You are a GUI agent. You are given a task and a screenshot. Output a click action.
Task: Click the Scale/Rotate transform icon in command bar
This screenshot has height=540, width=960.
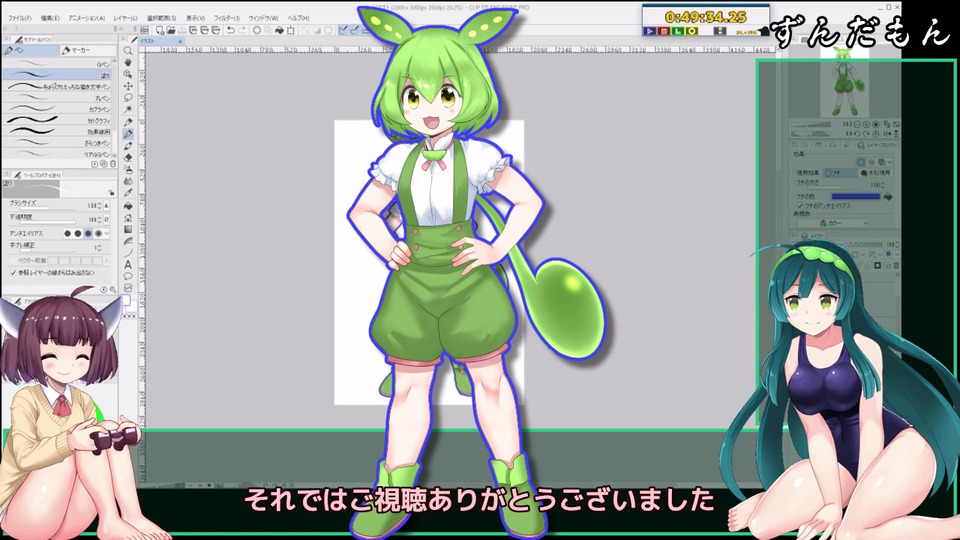[x=290, y=30]
